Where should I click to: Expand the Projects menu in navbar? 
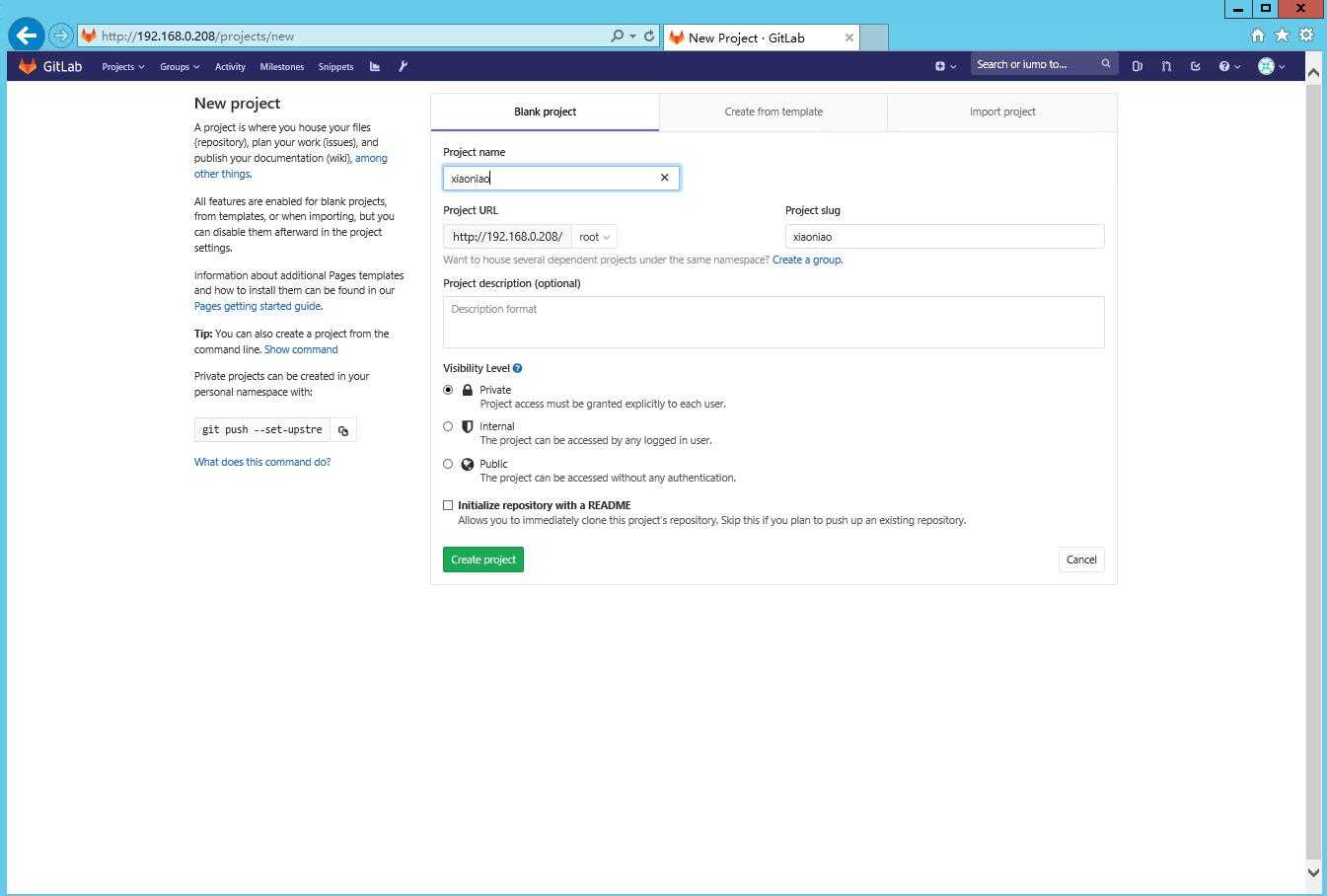(123, 66)
